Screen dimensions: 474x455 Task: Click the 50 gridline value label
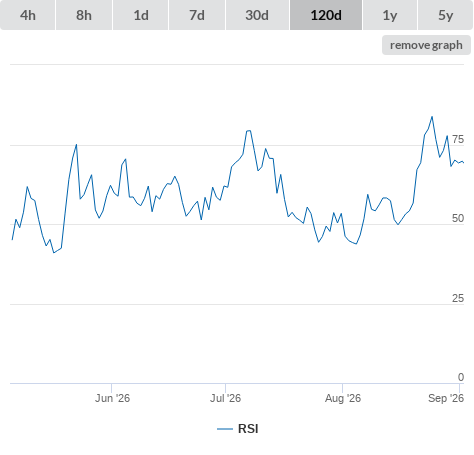[x=458, y=218]
